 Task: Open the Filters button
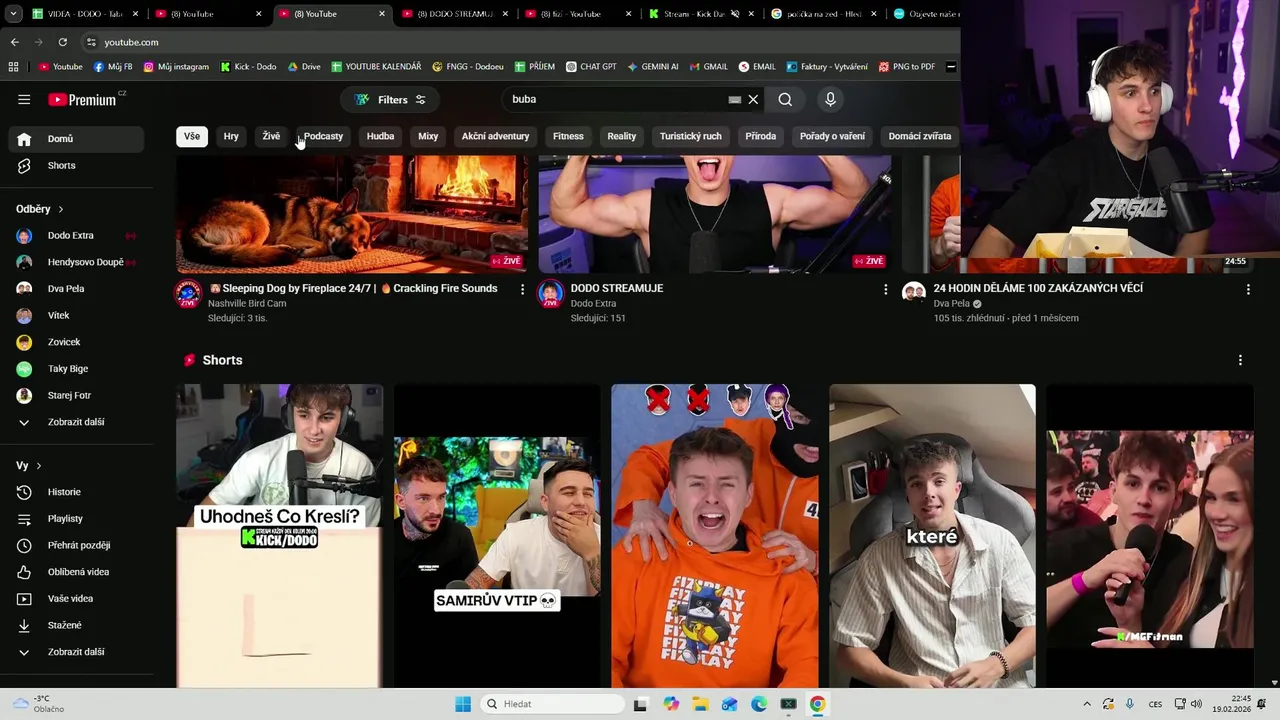pyautogui.click(x=390, y=99)
